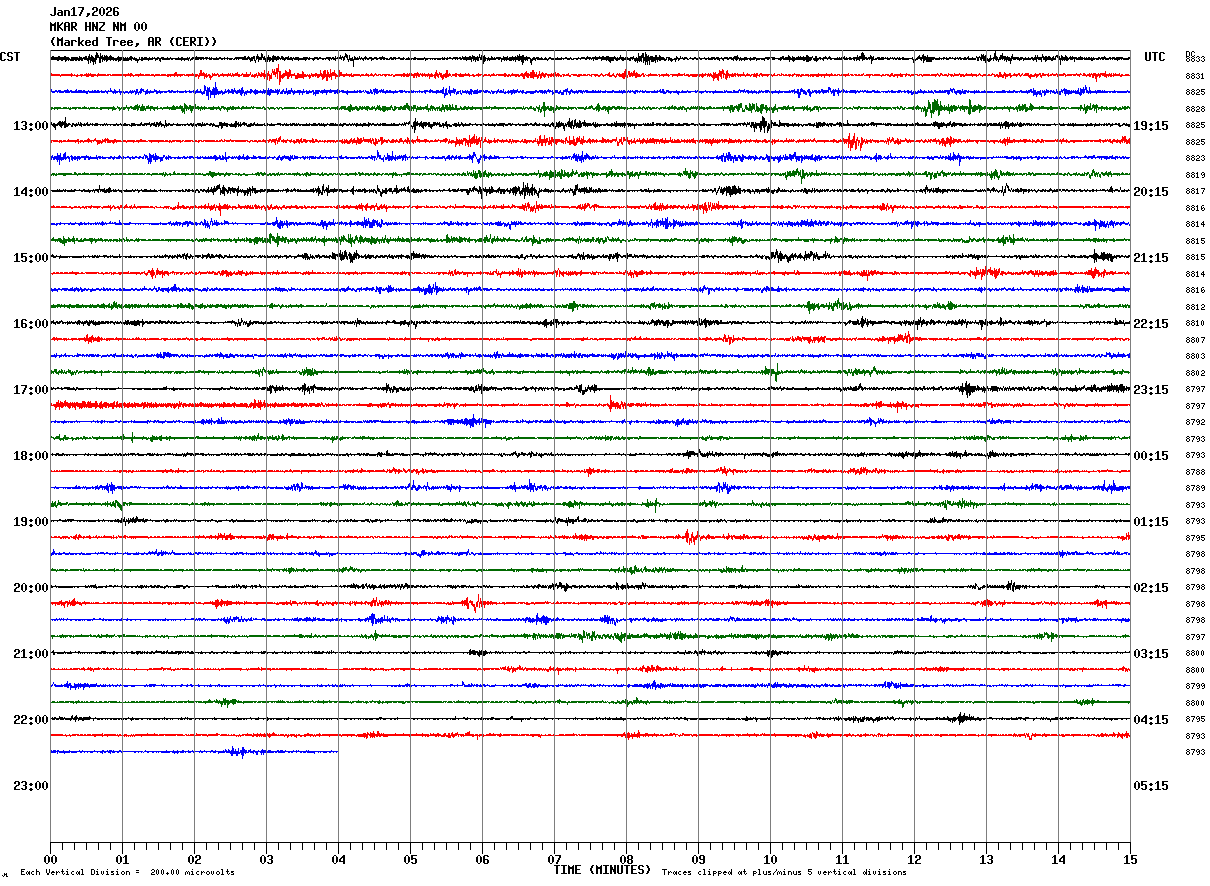This screenshot has width=1210, height=886.
Task: Click the location label '(Marked Tree, AR (CERI))'
Action: pyautogui.click(x=133, y=42)
